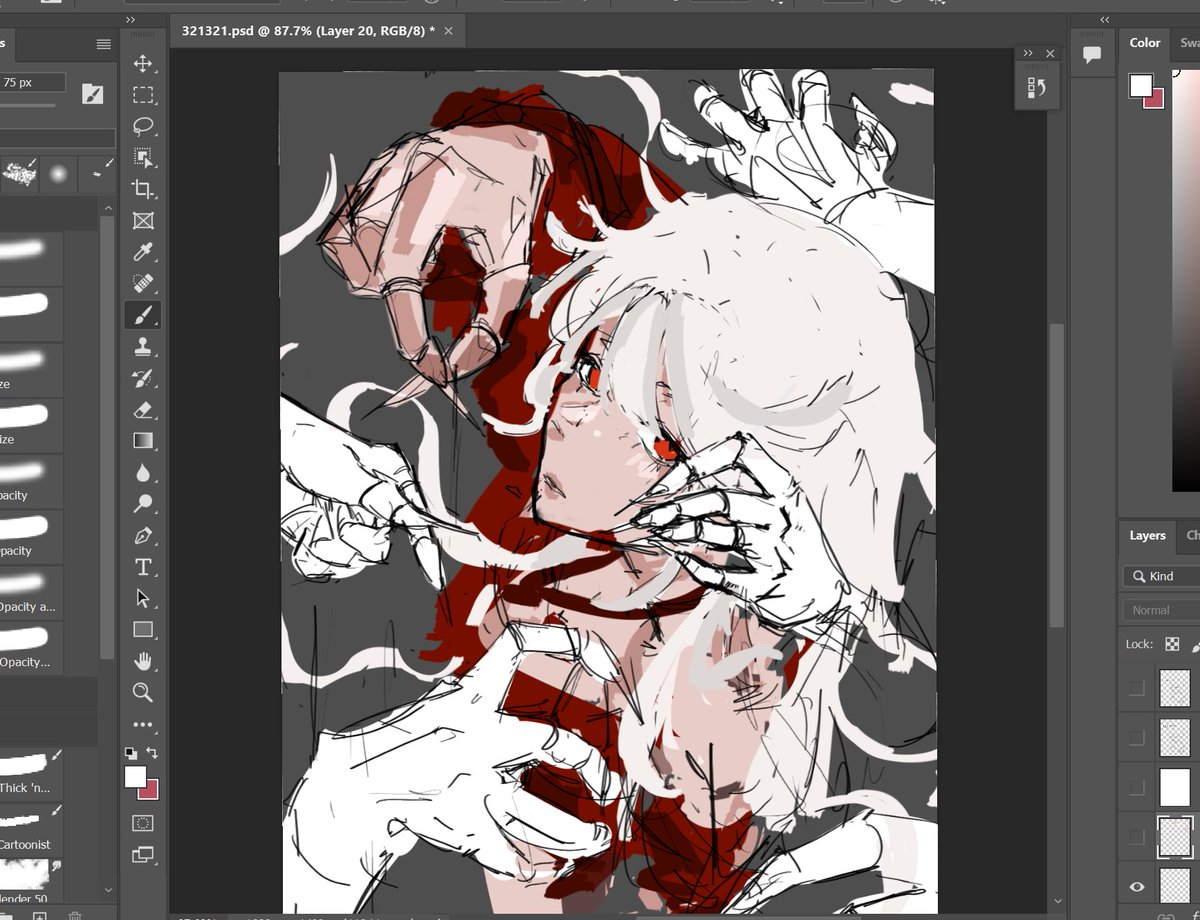Toggle the Brush Settings panel button
Screen dimensions: 1200x920
pyautogui.click(x=92, y=93)
